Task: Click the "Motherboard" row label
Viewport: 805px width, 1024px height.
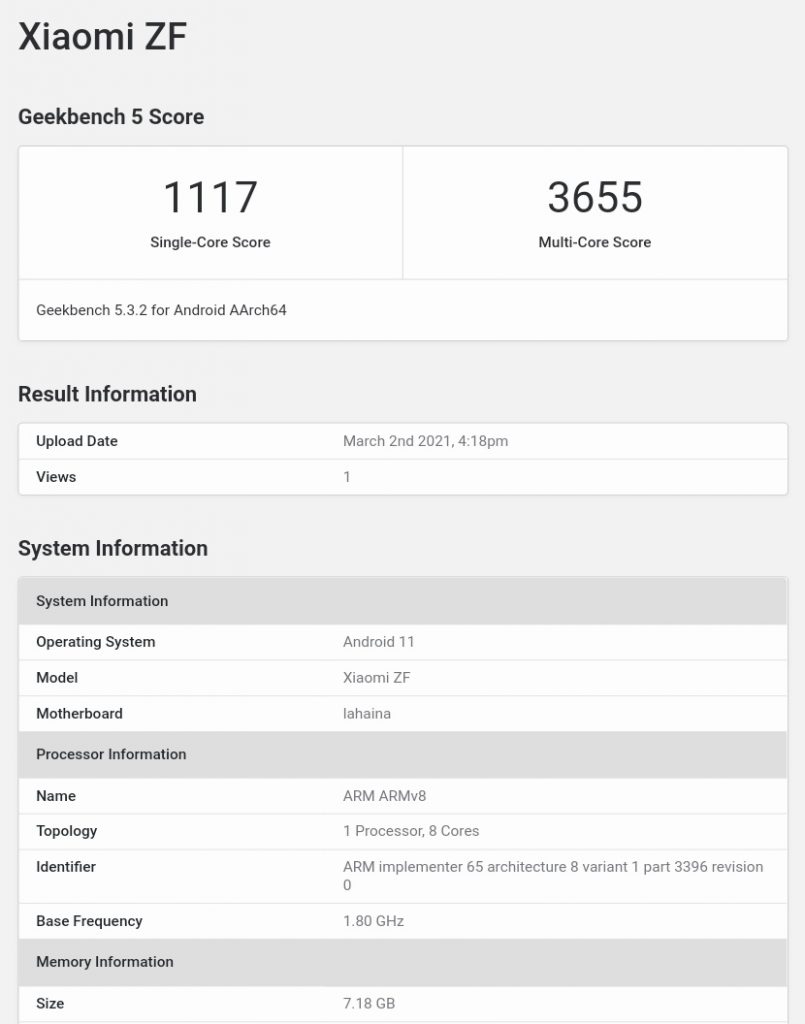Action: coord(80,714)
